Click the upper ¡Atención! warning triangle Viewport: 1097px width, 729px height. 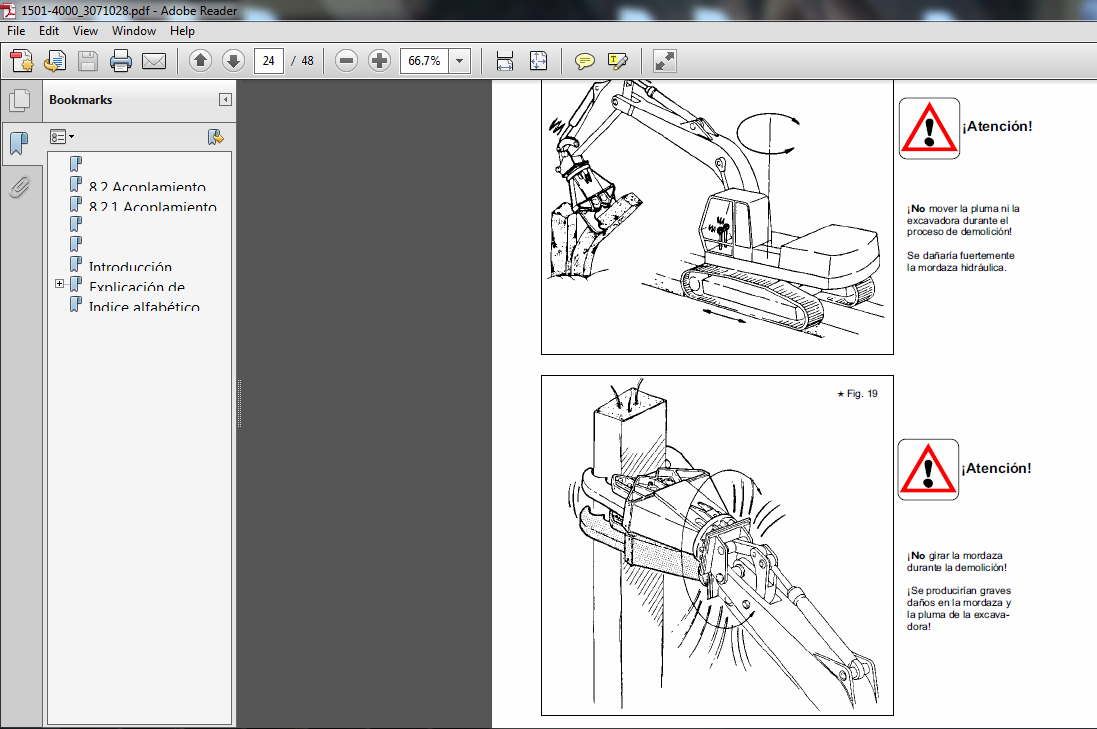point(929,129)
